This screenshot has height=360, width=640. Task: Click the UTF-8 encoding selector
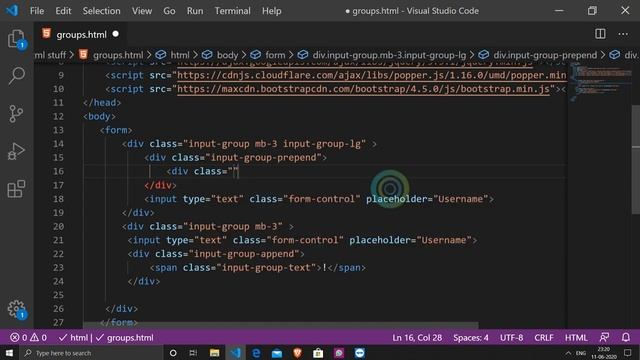(x=511, y=338)
